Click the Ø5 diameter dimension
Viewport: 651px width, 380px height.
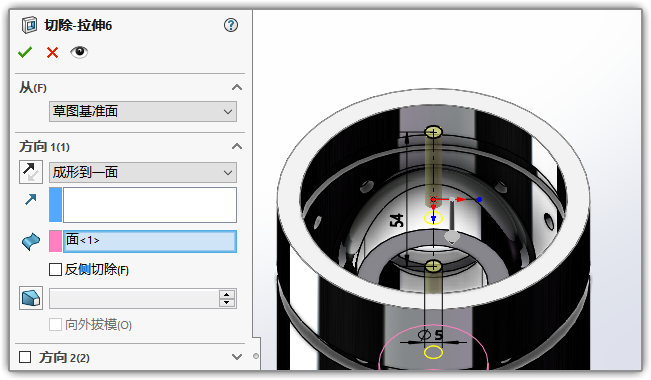coord(430,335)
